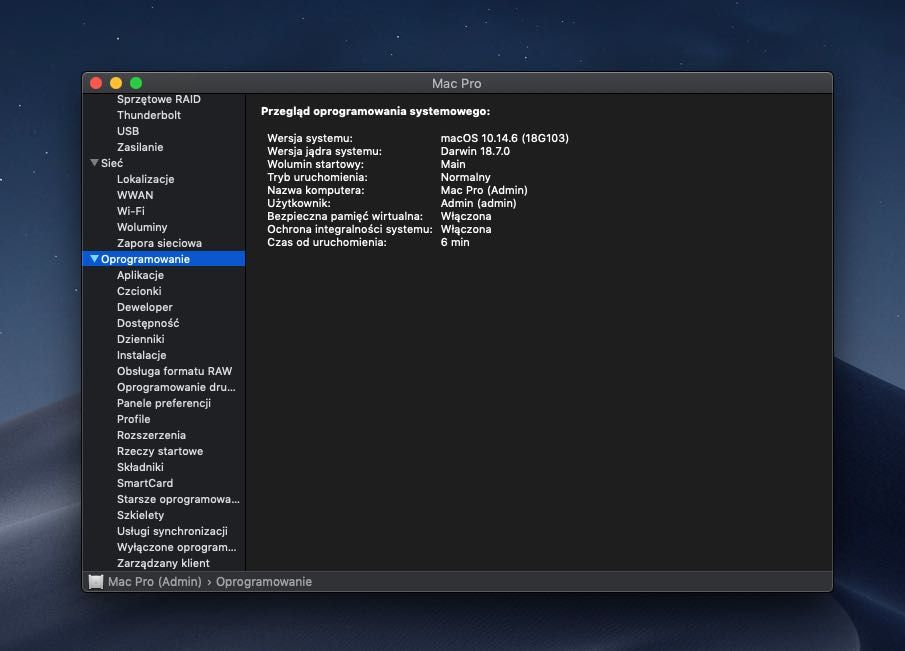Select Lokalizacje under Sieć
The image size is (905, 651).
(145, 179)
